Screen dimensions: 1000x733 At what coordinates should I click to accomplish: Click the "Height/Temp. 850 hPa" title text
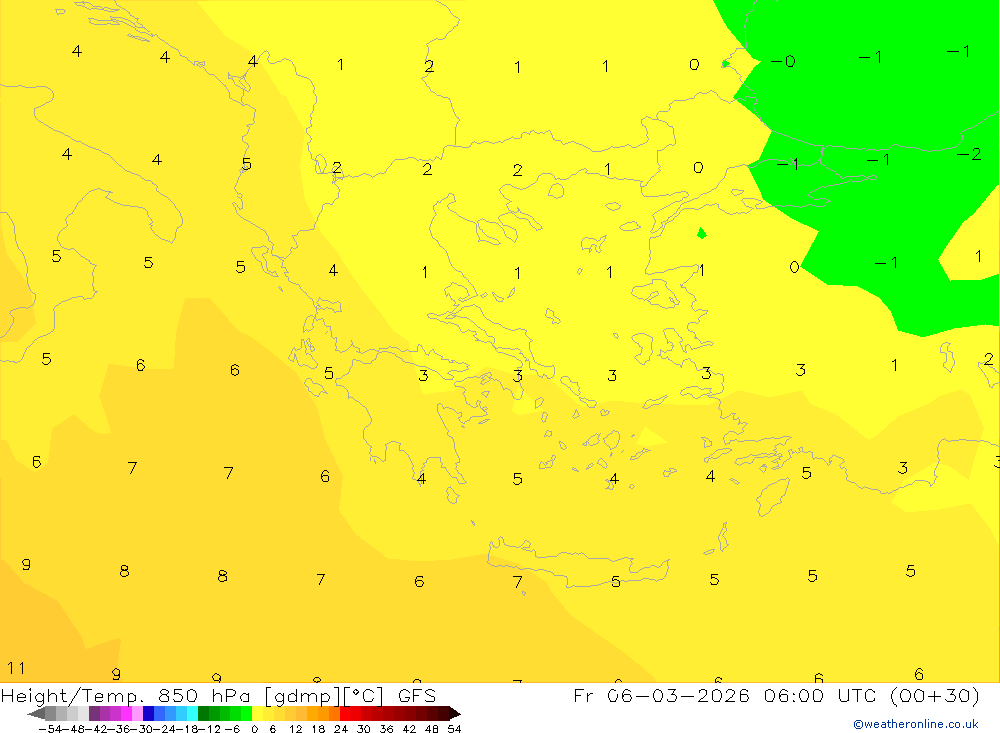(x=127, y=695)
